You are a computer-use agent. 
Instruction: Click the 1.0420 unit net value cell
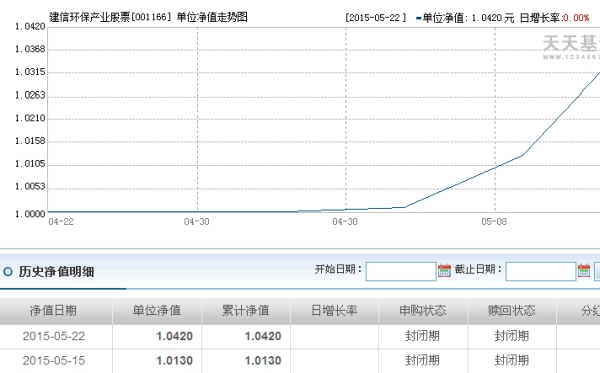pos(174,336)
